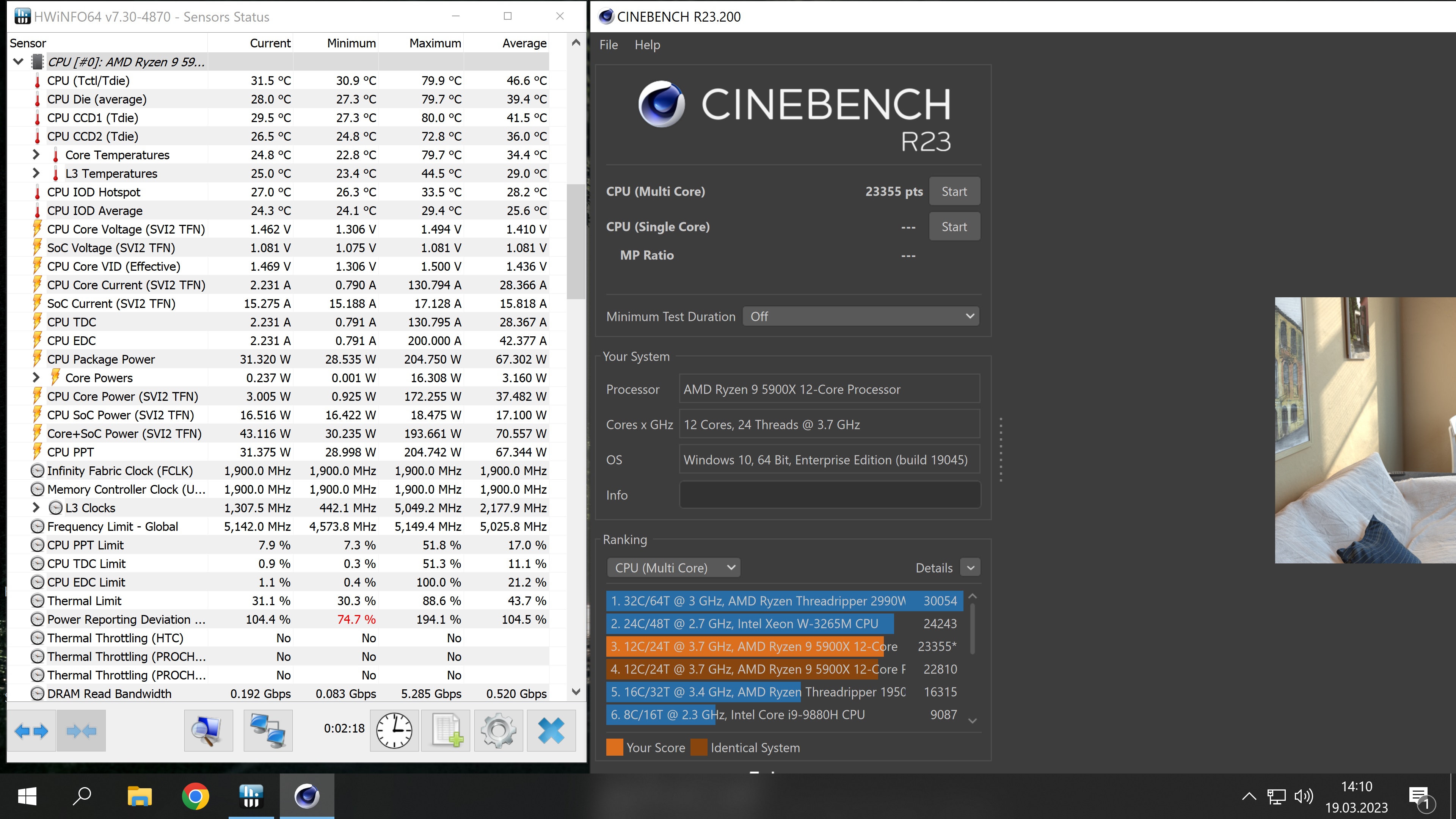Screen dimensions: 1456x819
Task: Click HWiNFO blue X close sensors icon
Action: 551,731
